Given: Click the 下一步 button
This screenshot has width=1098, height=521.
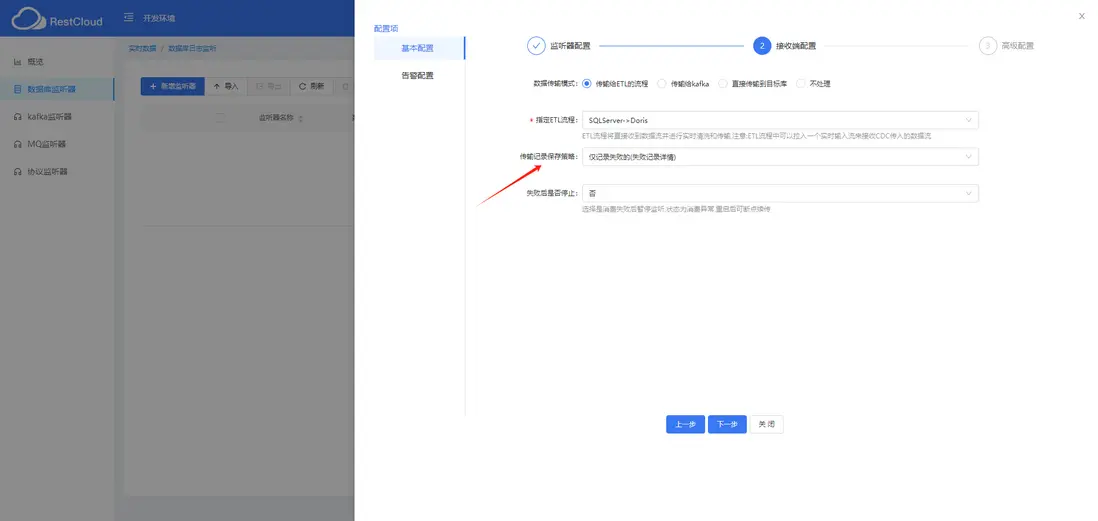Looking at the screenshot, I should [x=727, y=424].
